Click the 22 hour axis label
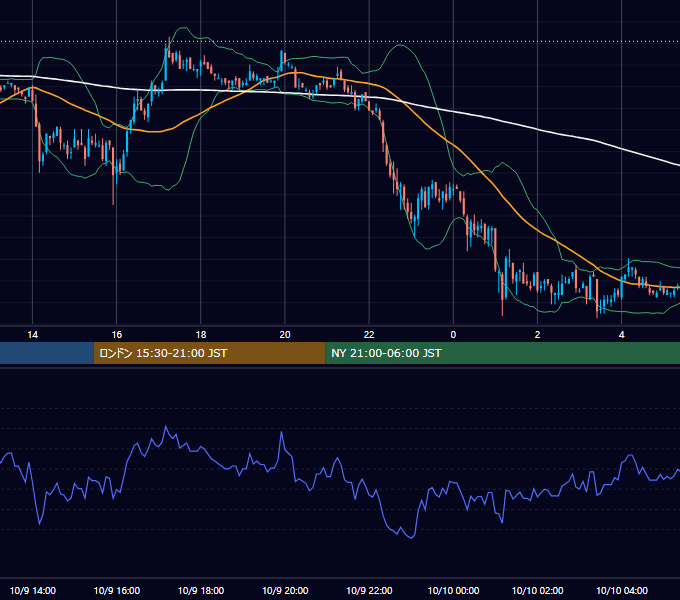Image resolution: width=680 pixels, height=600 pixels. 369,335
